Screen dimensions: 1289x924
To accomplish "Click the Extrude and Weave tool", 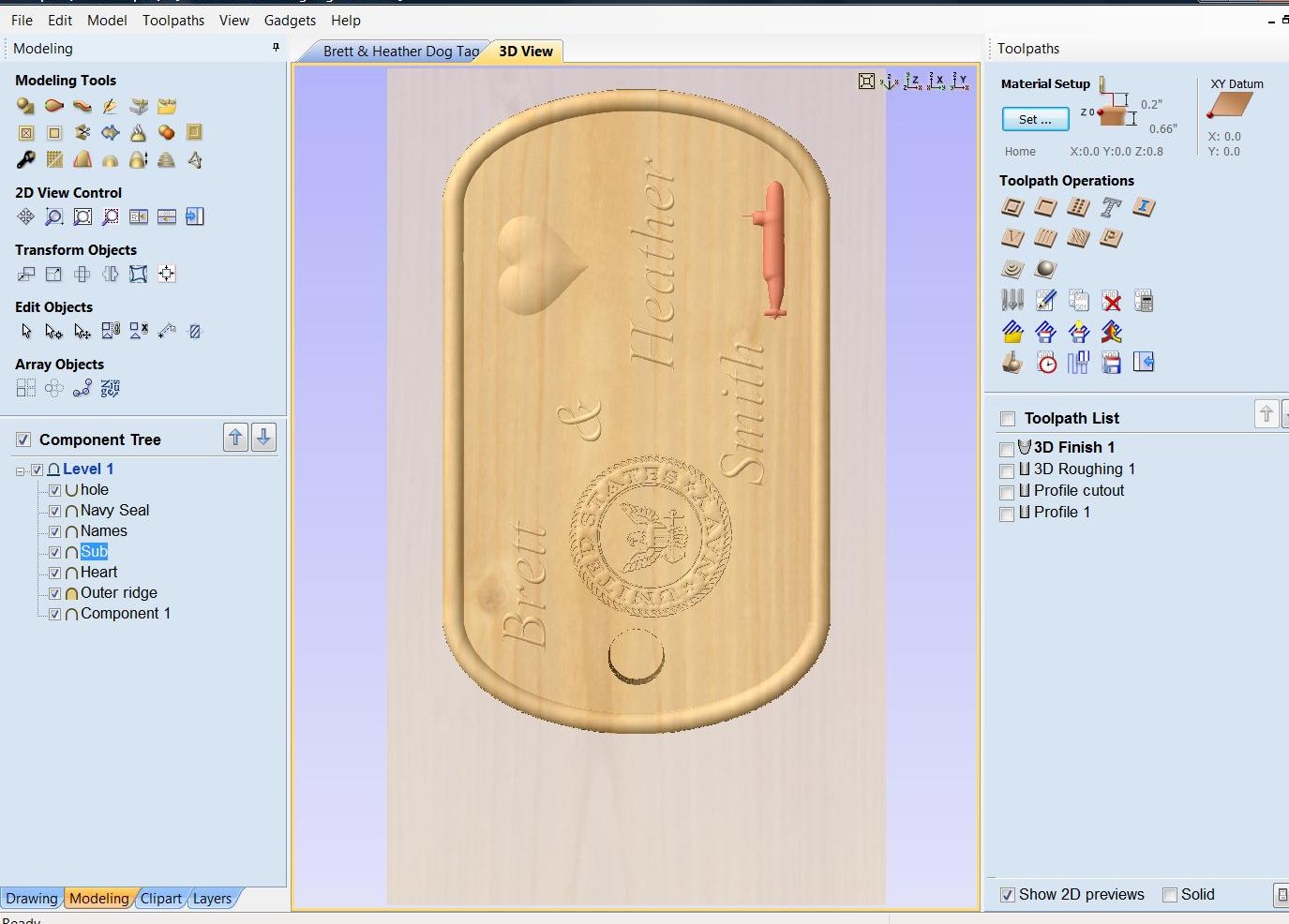I will click(x=82, y=106).
